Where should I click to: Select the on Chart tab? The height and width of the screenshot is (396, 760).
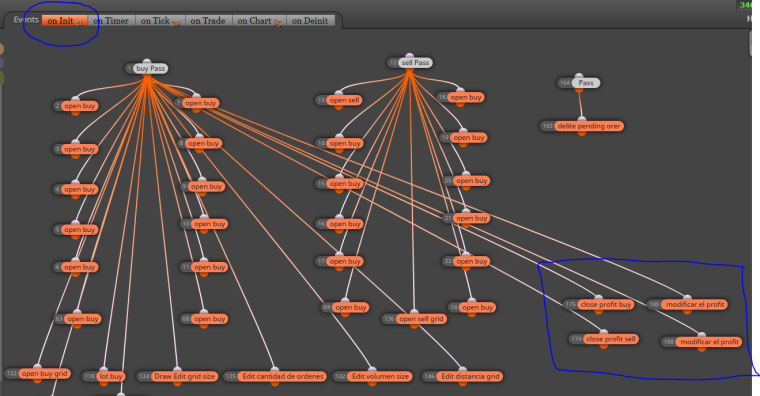click(x=259, y=21)
